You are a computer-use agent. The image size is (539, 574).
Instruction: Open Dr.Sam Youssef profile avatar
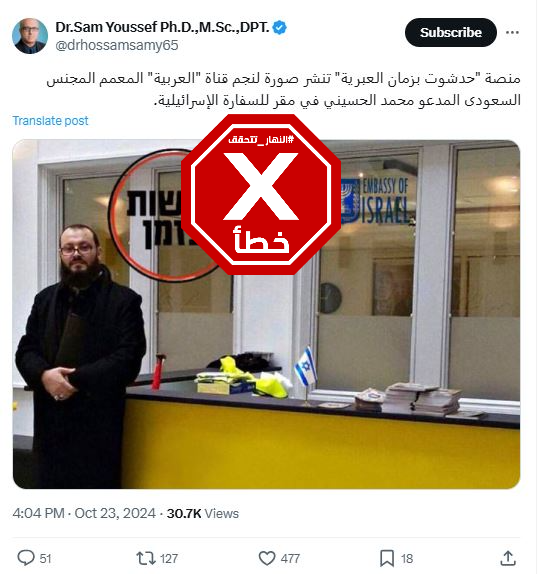30,36
